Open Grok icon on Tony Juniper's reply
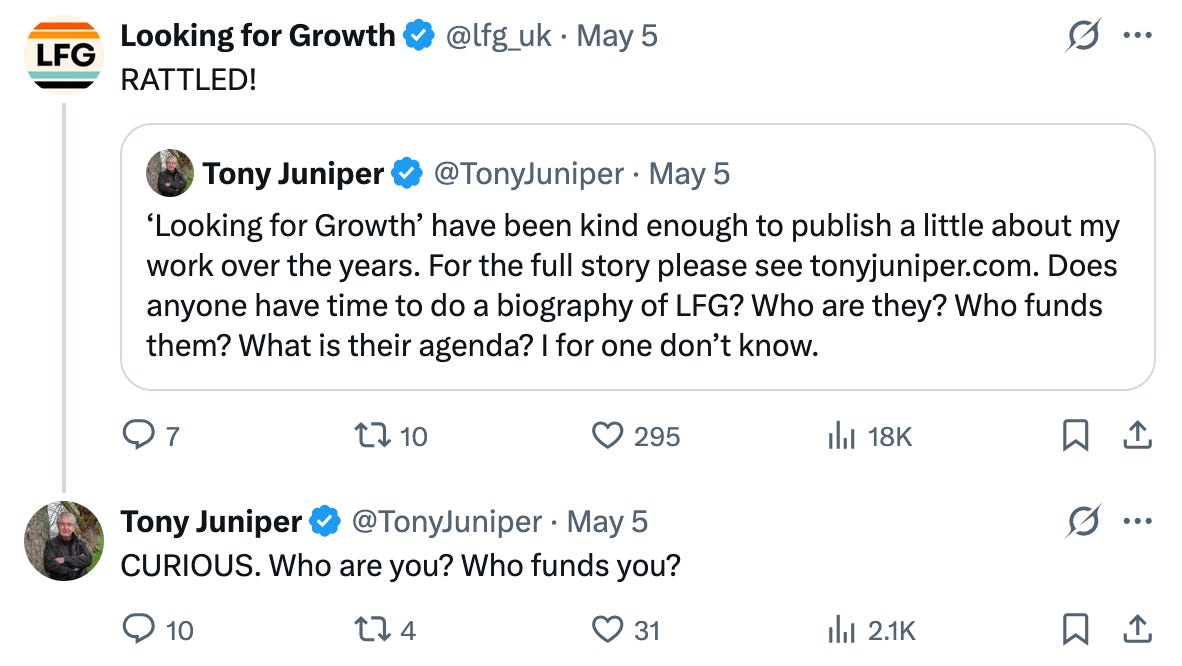The height and width of the screenshot is (666, 1182). [1084, 520]
